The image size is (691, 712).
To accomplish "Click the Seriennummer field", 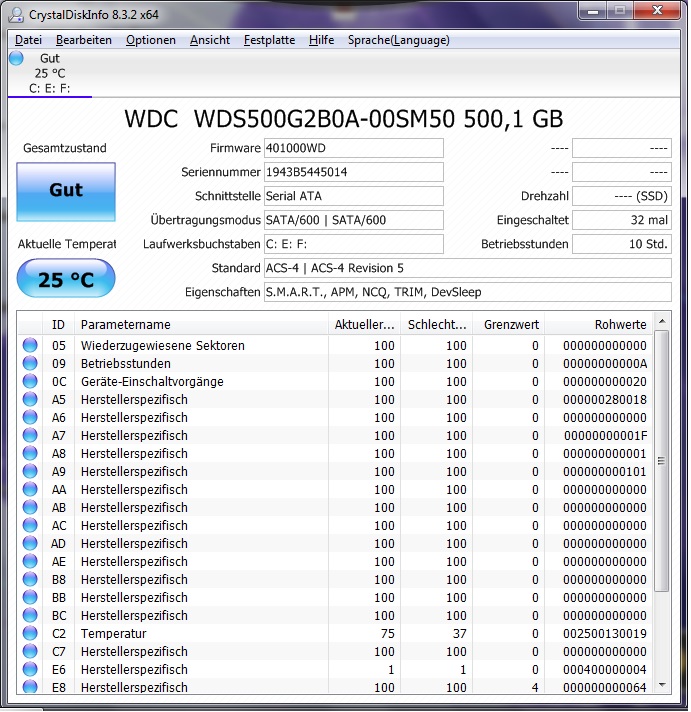I will click(354, 172).
